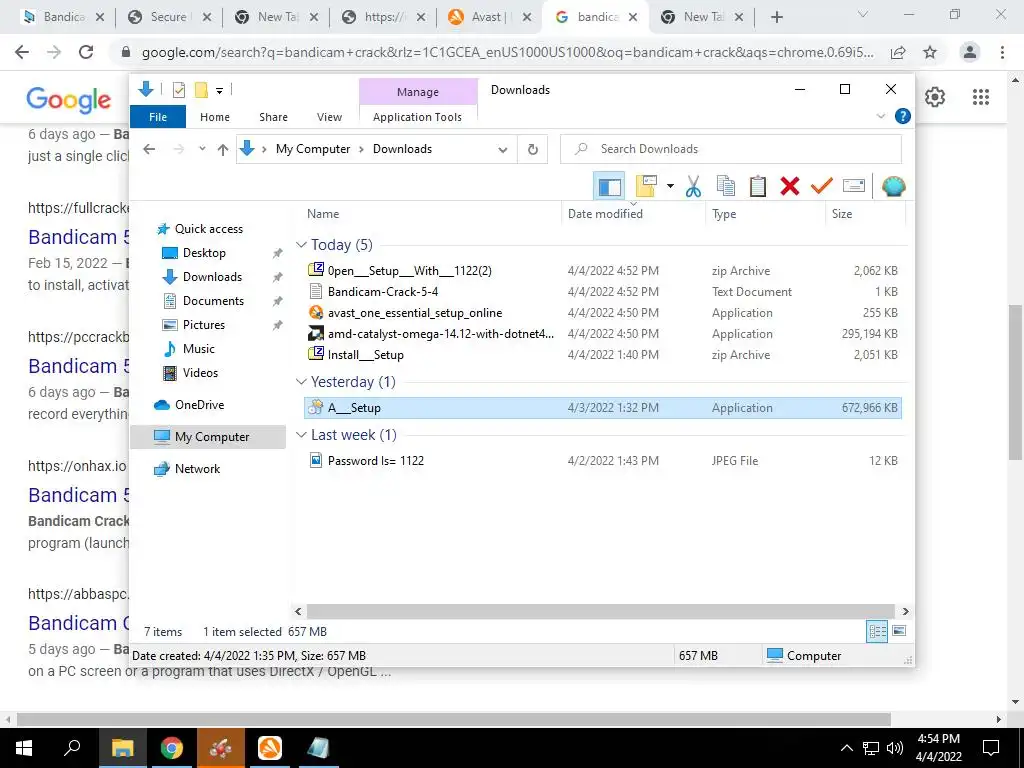Open Documents in navigation pane

click(x=213, y=301)
